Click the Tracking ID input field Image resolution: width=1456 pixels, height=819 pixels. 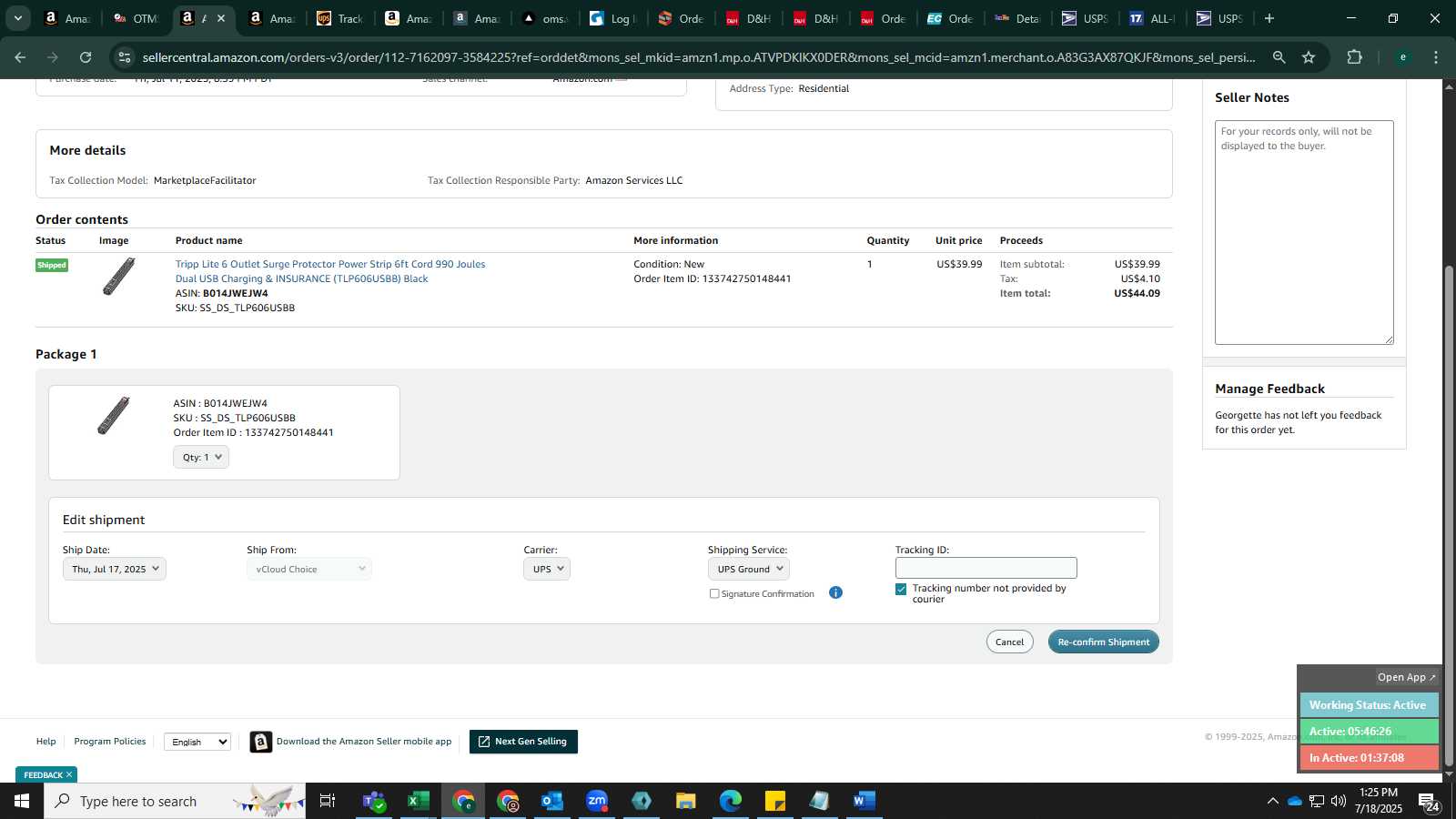986,568
